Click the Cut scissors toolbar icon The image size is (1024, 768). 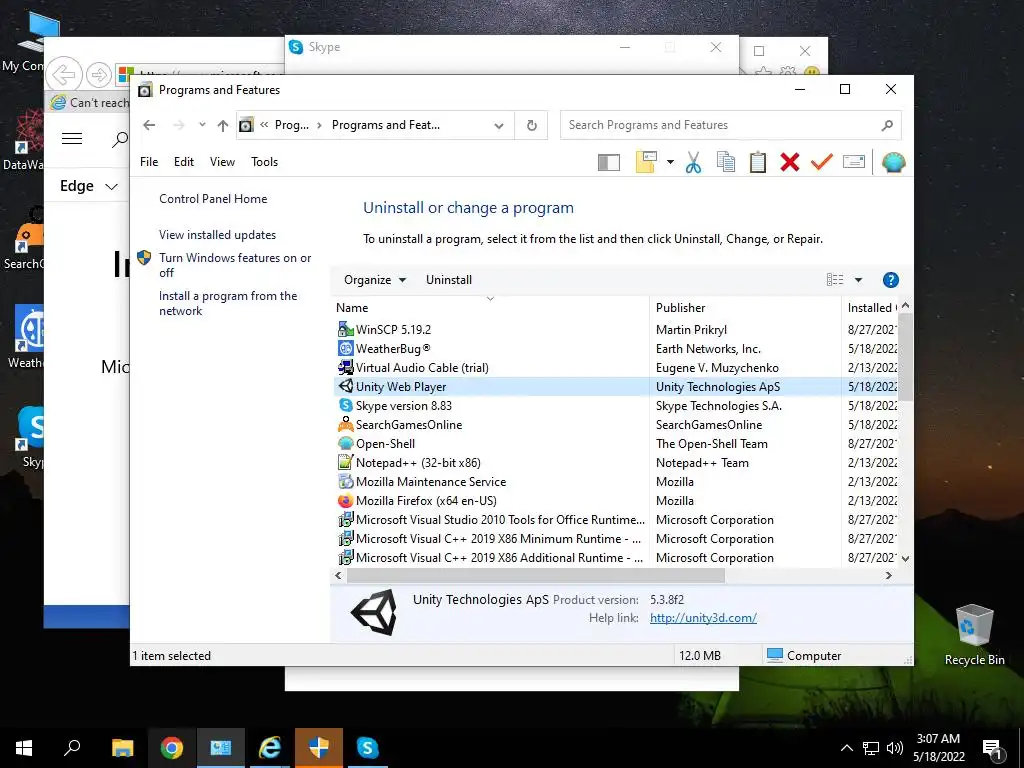(693, 162)
